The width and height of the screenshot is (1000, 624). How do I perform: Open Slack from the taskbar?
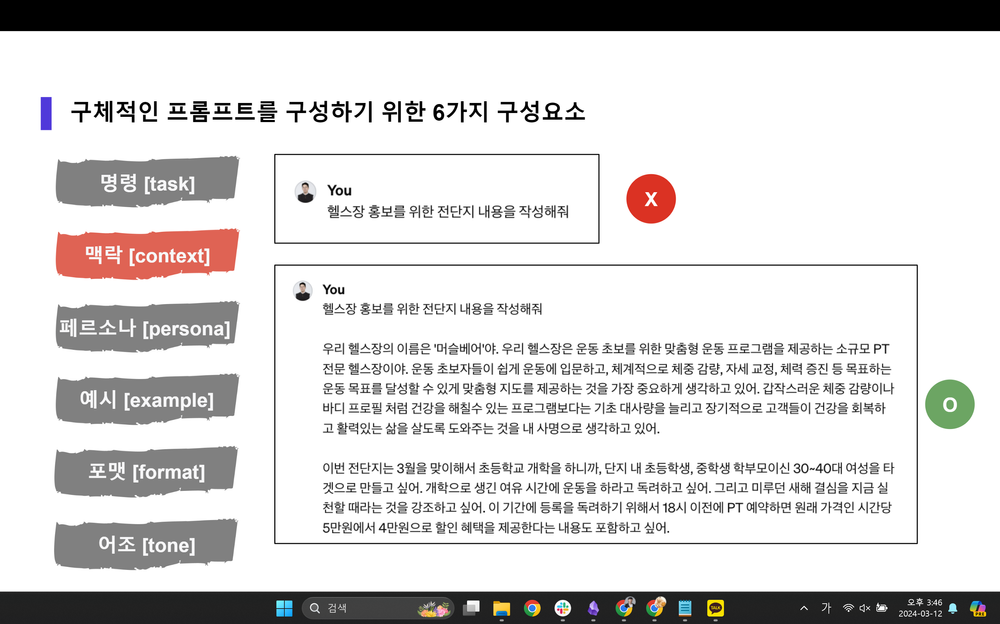point(562,608)
